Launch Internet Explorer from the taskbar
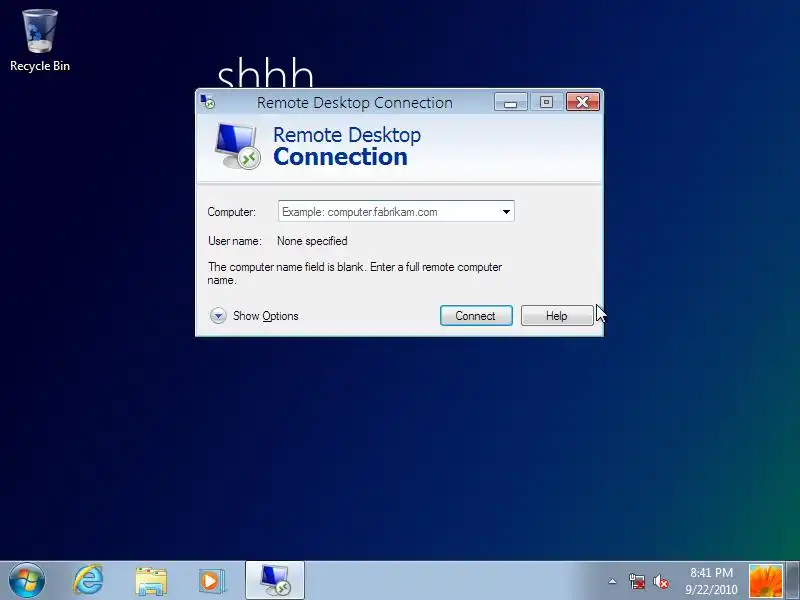Viewport: 800px width, 600px height. [88, 581]
